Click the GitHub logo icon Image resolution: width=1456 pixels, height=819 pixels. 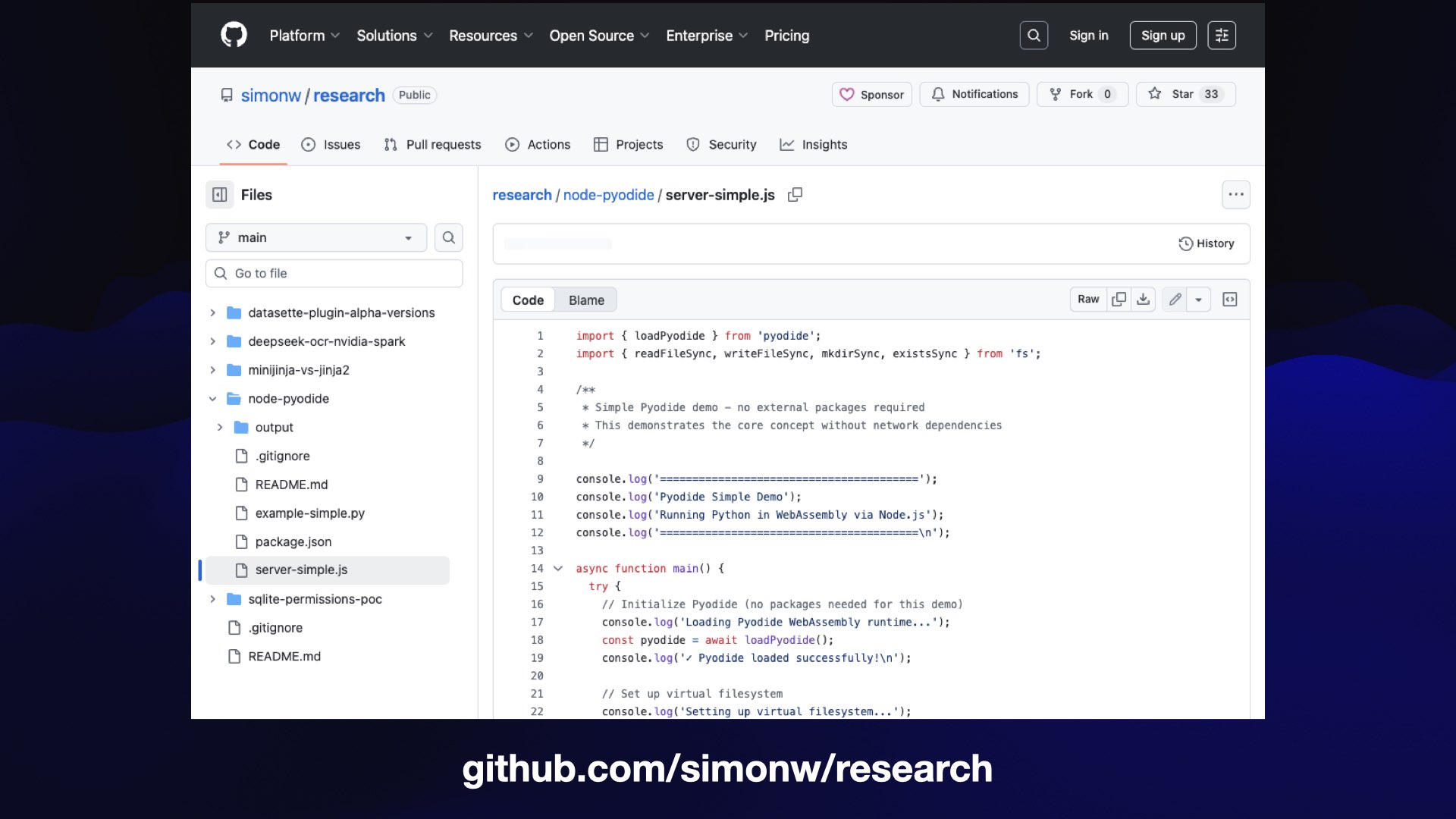point(234,35)
